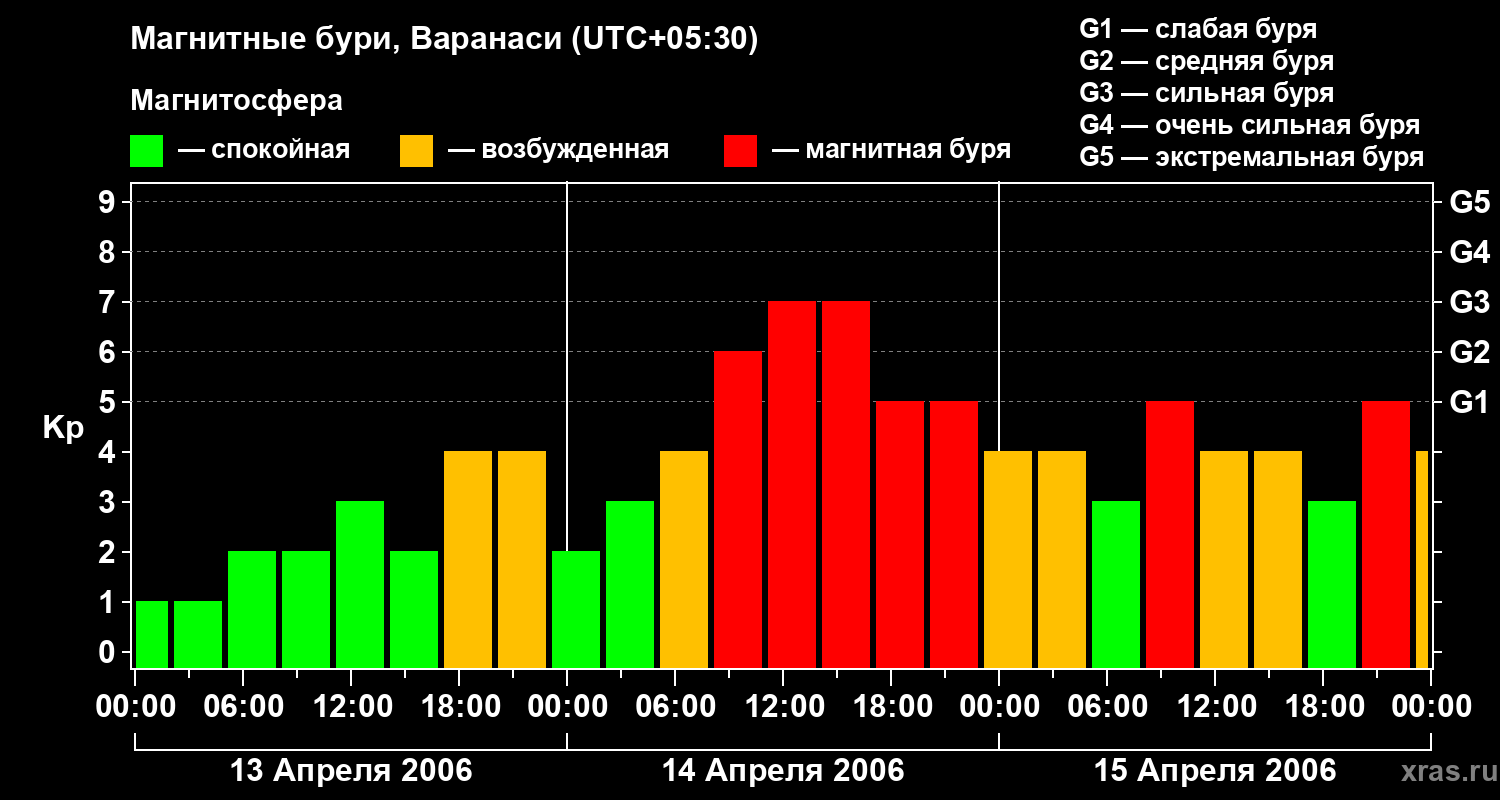Click the '12:00' time label for 14 April
The width and height of the screenshot is (1500, 800).
[783, 707]
